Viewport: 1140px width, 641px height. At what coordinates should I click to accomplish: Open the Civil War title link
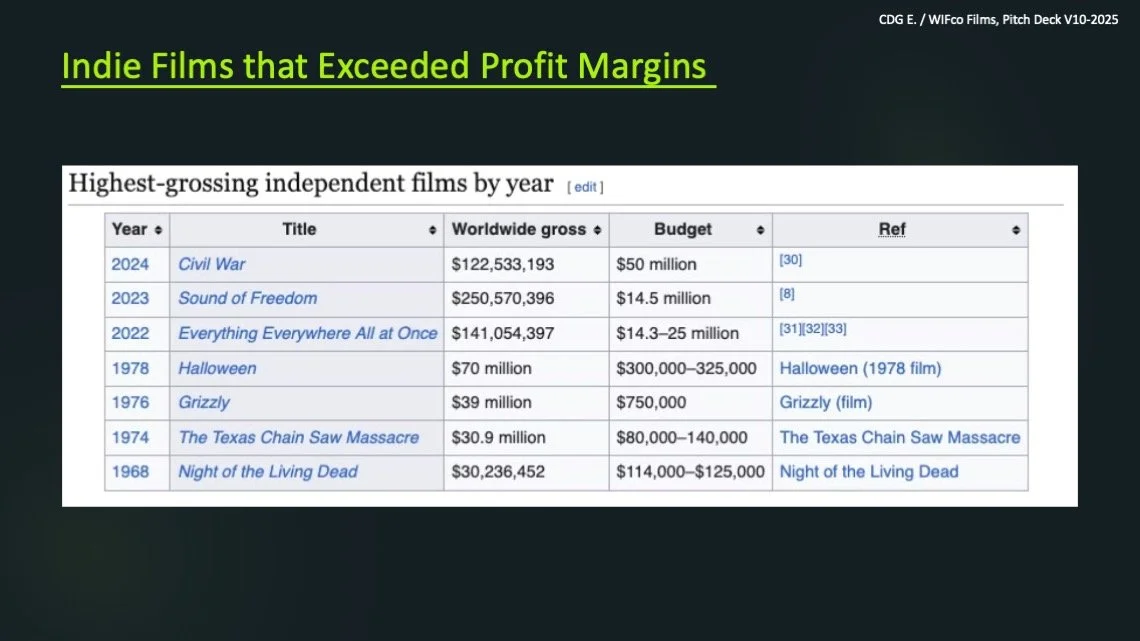(x=212, y=264)
